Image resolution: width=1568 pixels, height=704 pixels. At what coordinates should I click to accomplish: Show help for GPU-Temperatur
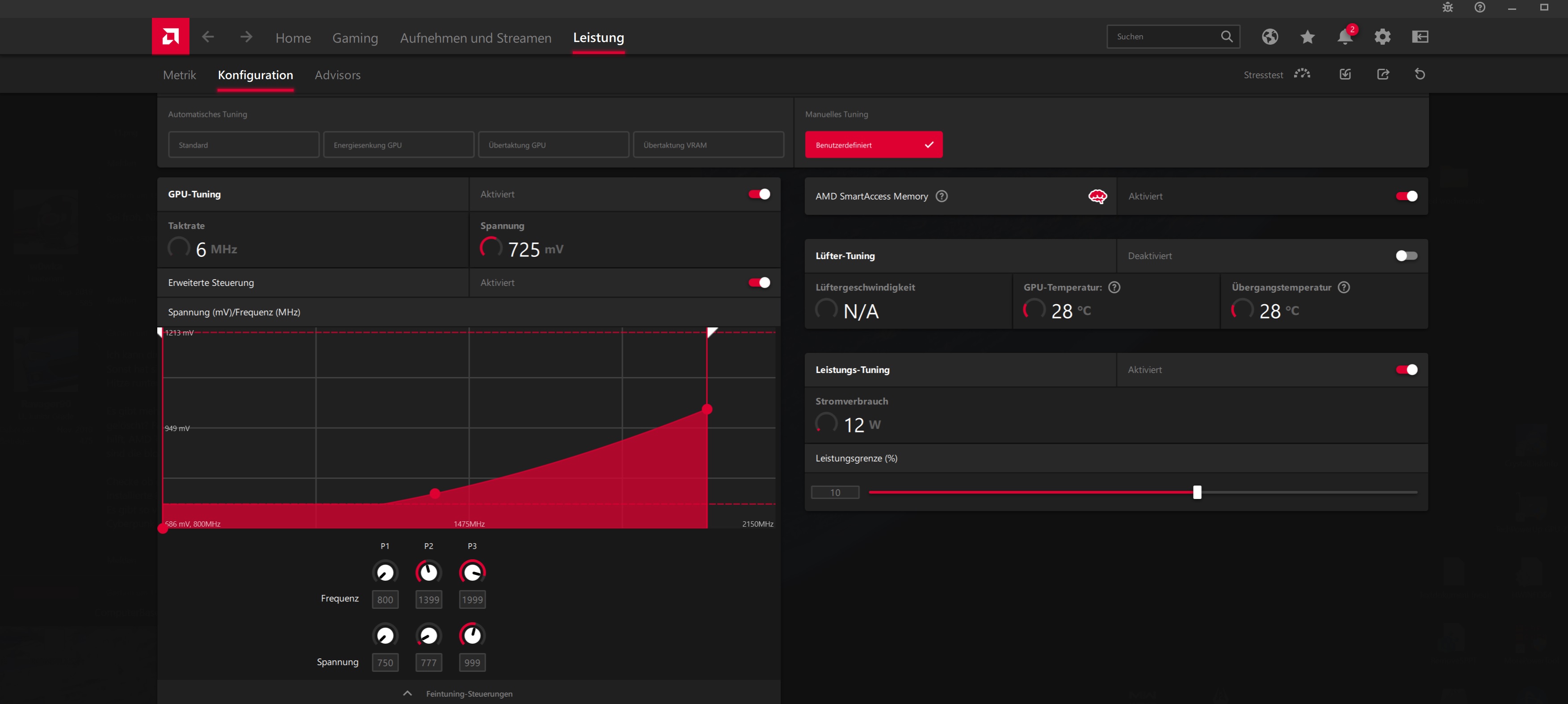(x=1114, y=287)
